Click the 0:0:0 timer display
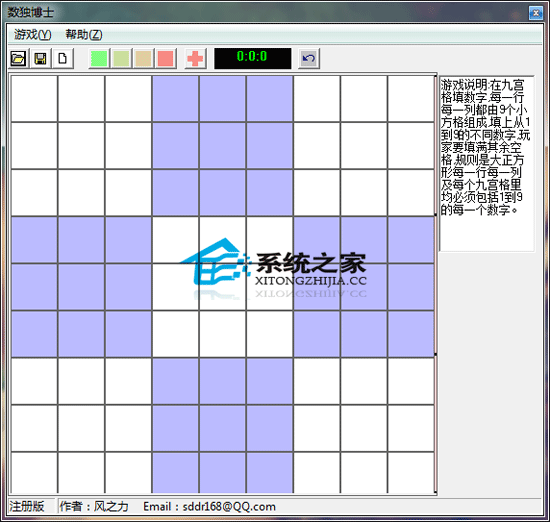The image size is (550, 522). 253,58
